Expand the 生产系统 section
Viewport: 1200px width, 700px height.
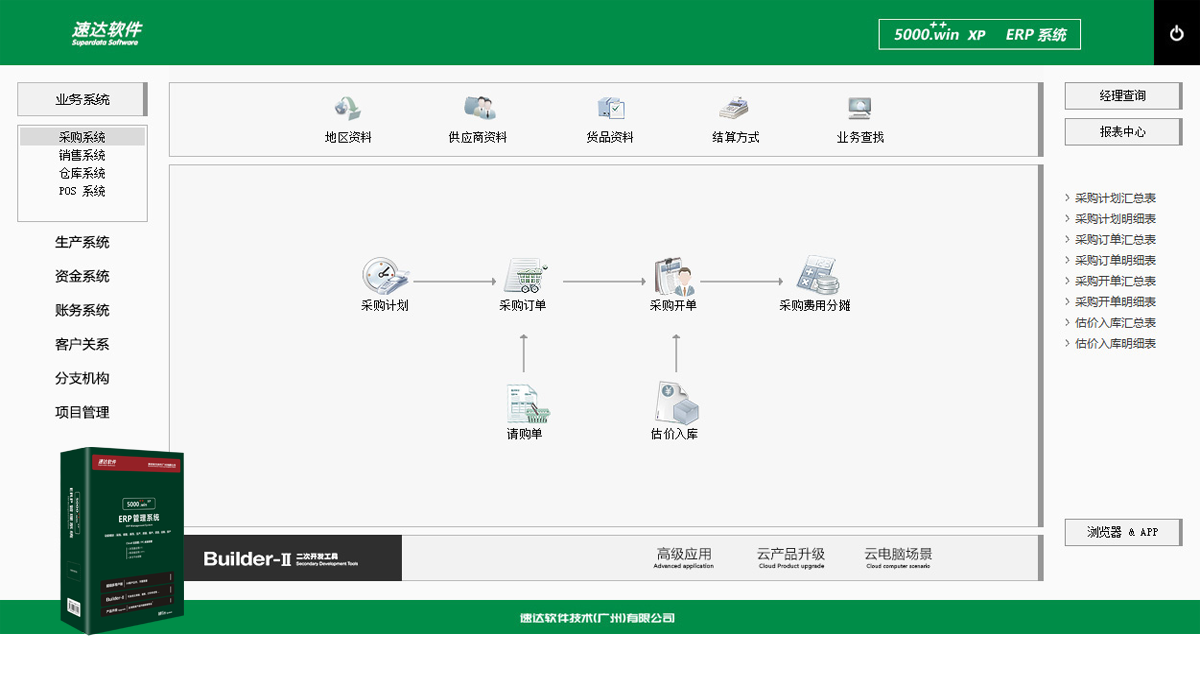coord(82,242)
